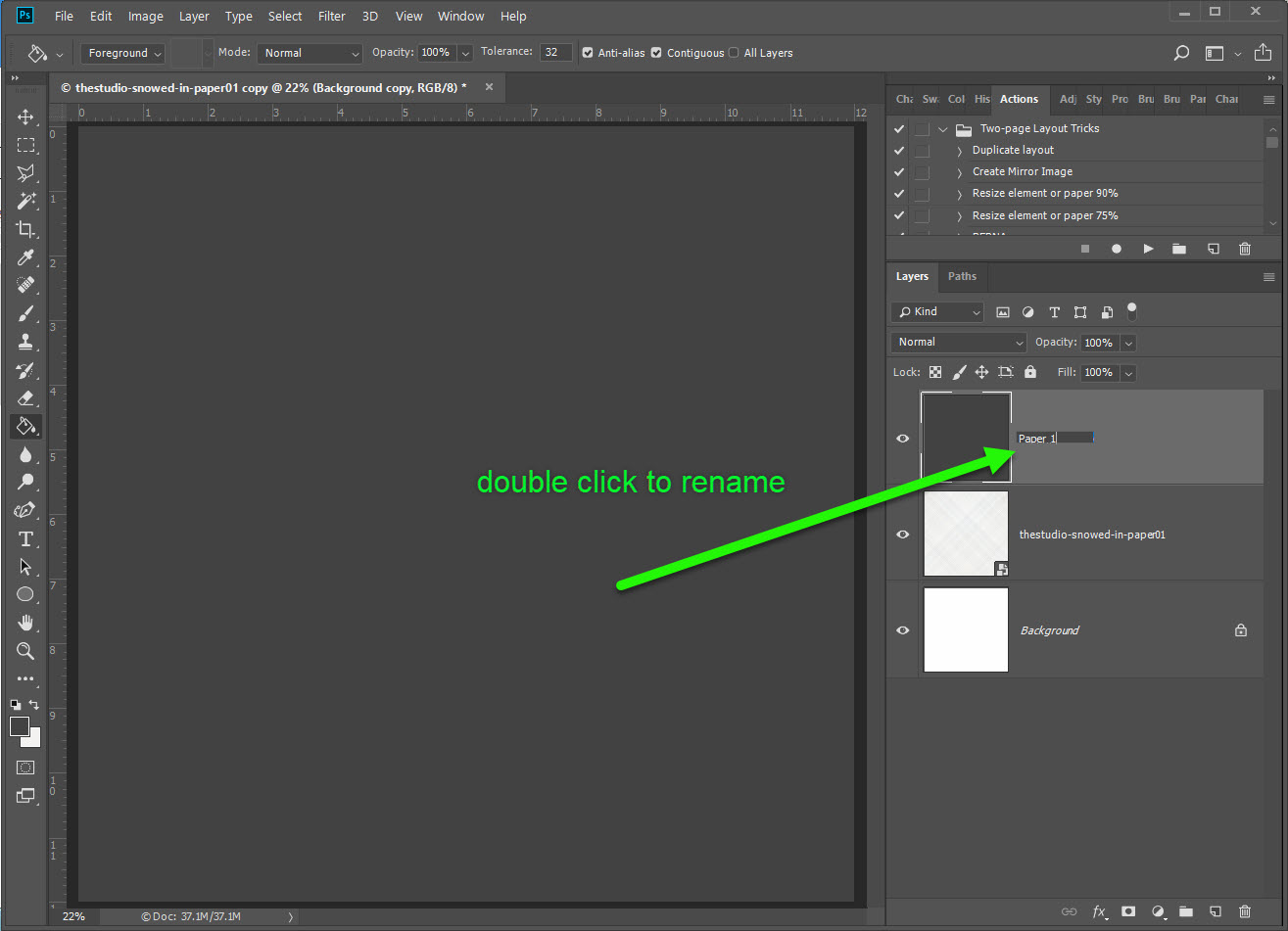Select the Spot Healing Brush tool
Screen dimensions: 1288x931
pos(25,285)
